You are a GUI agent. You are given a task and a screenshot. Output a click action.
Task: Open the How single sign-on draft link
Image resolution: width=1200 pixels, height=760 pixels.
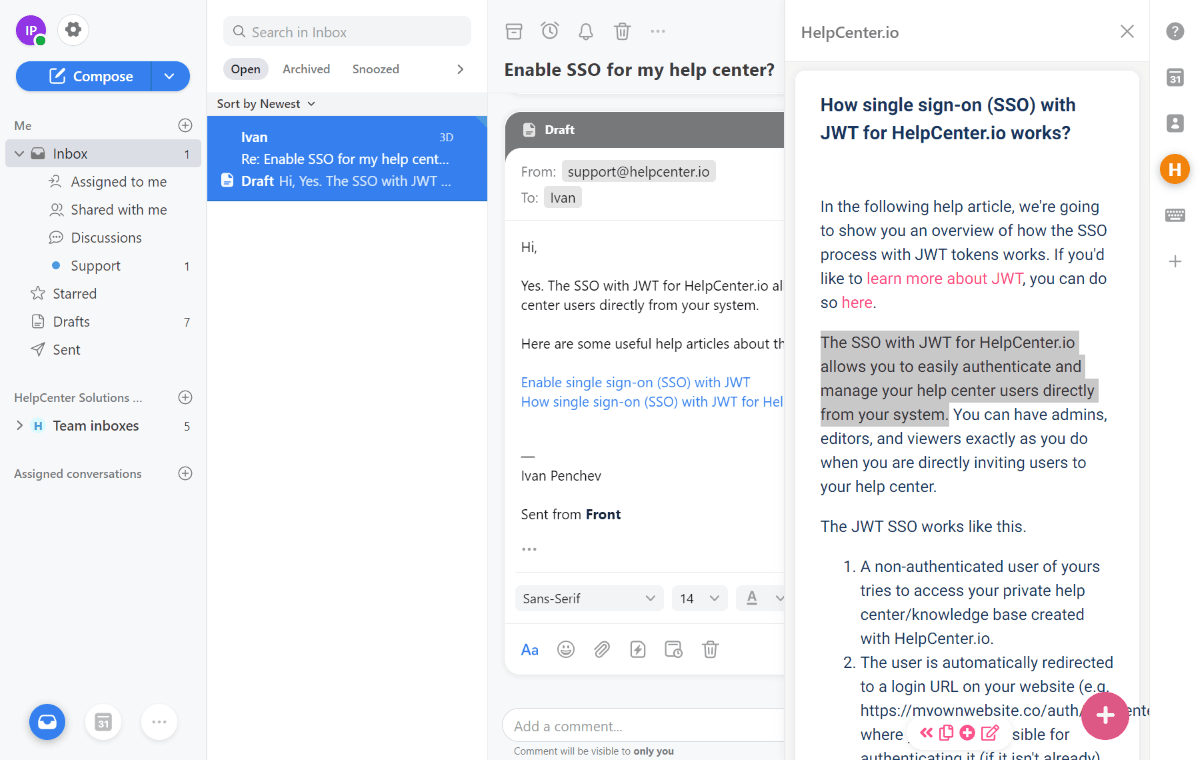tap(652, 402)
